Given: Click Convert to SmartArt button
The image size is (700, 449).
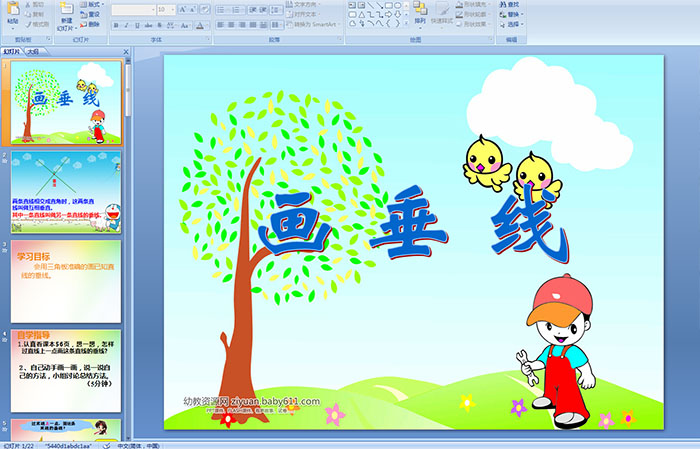Looking at the screenshot, I should pos(314,24).
